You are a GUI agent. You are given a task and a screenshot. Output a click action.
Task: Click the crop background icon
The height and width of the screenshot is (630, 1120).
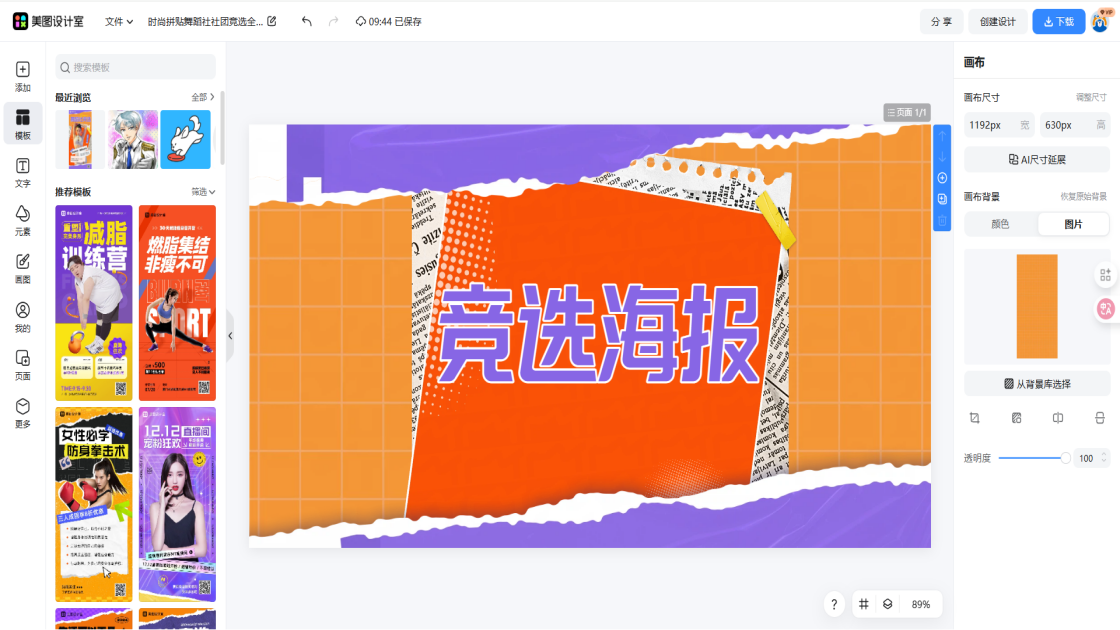click(975, 418)
